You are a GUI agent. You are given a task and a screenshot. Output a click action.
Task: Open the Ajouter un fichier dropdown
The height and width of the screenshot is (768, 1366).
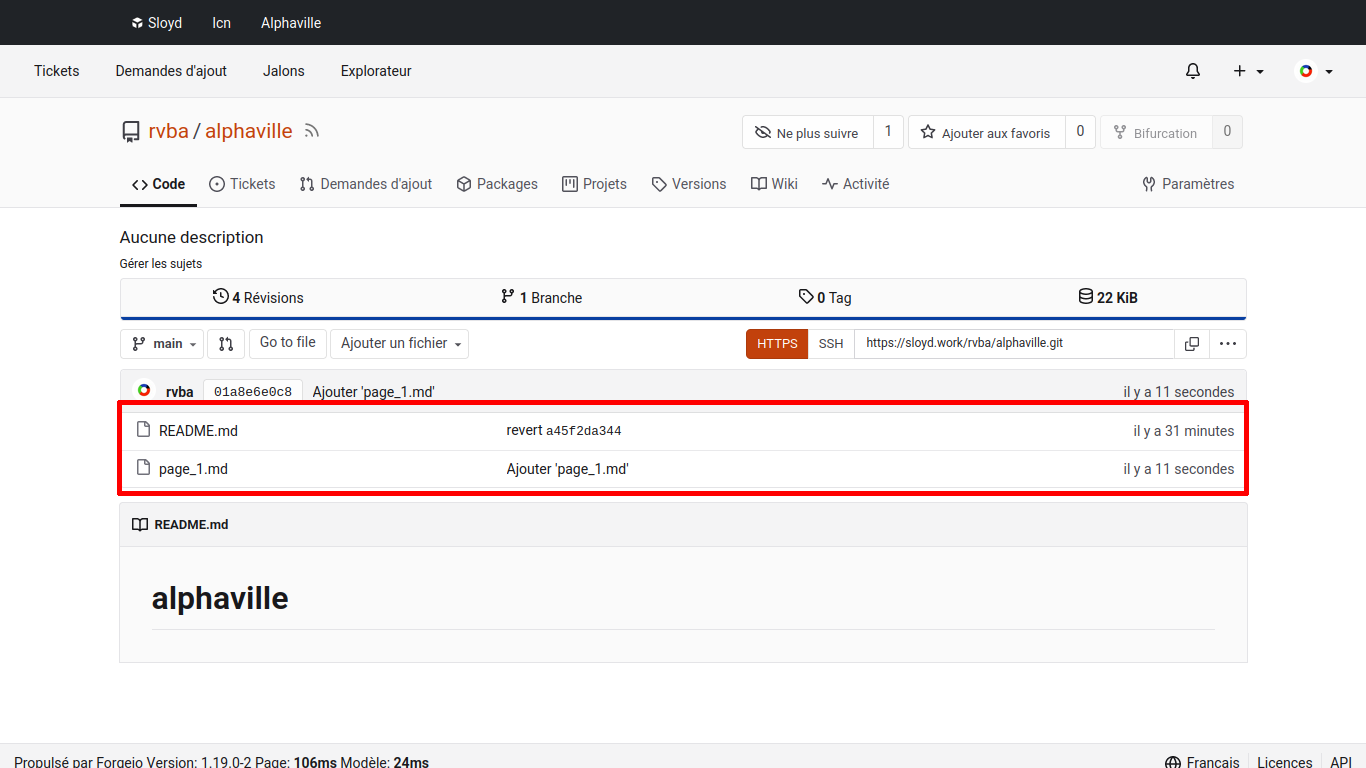399,344
